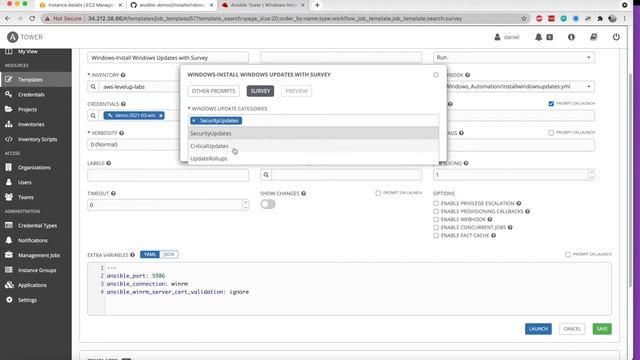Click the Ansible Tower logo
The width and height of the screenshot is (640, 360).
point(25,37)
